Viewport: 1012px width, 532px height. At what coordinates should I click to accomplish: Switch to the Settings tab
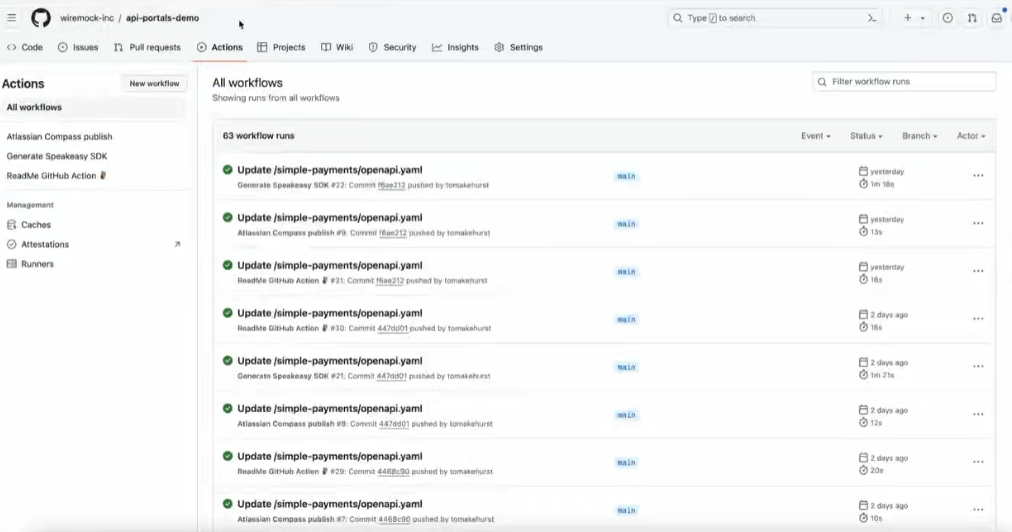[518, 47]
